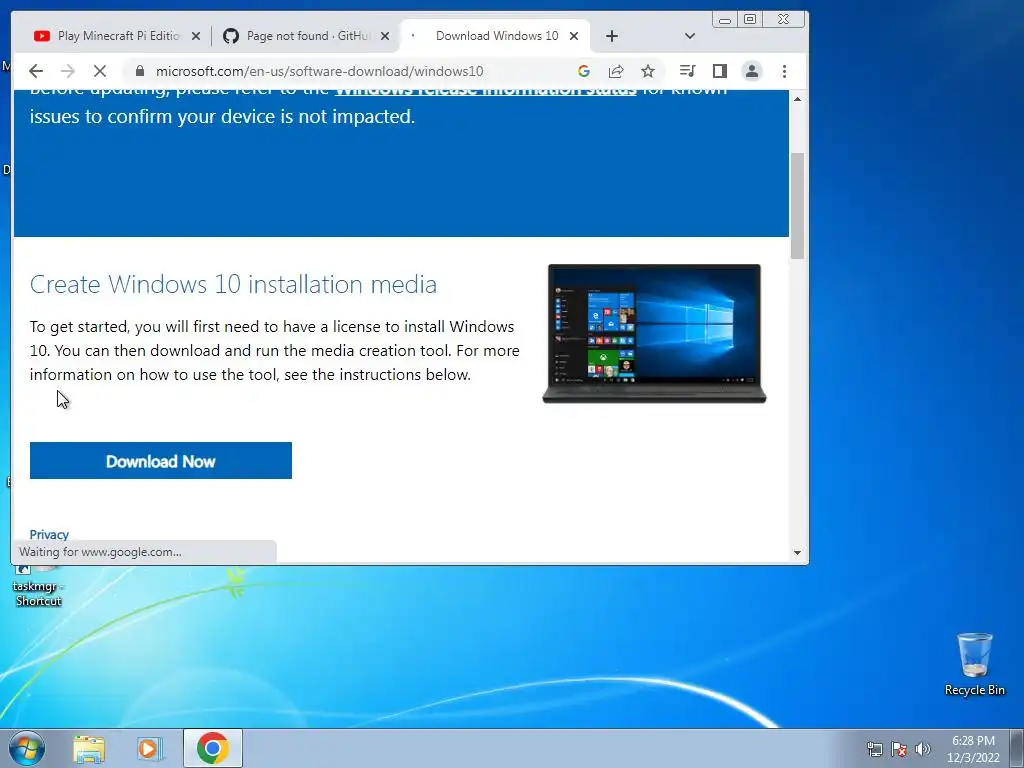Minimize the Chrome window
Viewport: 1024px width, 768px height.
725,20
